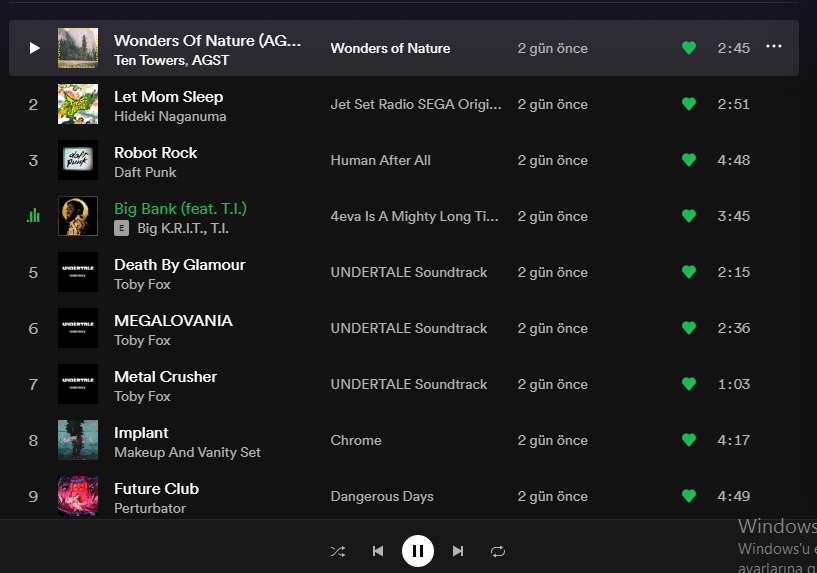Unlike the Let Mom Sleep track

click(x=689, y=104)
